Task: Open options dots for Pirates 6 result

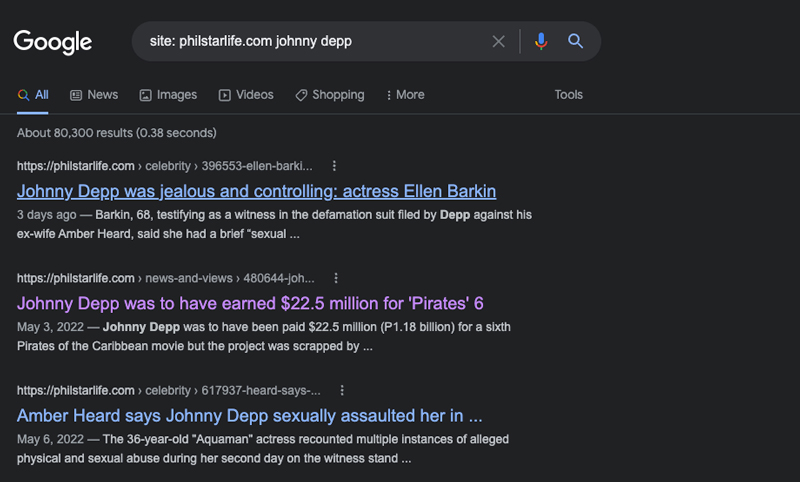Action: [x=336, y=278]
